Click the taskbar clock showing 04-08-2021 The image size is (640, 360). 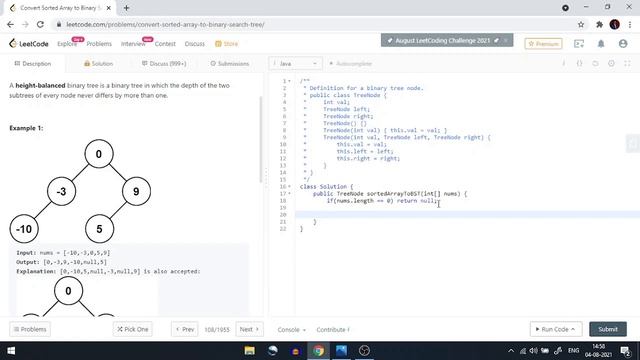click(x=598, y=351)
